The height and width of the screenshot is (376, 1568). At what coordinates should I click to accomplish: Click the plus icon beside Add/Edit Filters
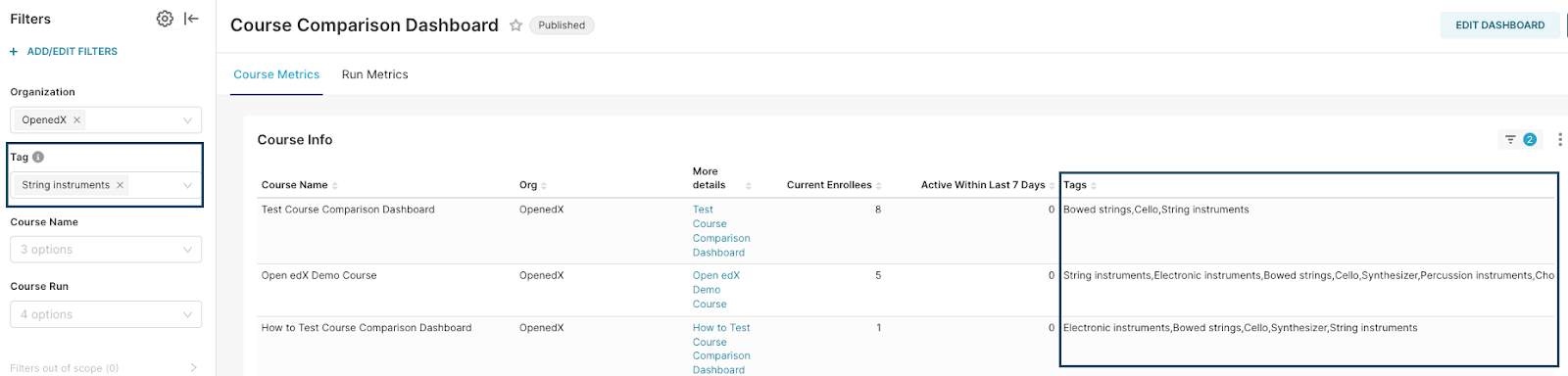(x=14, y=51)
